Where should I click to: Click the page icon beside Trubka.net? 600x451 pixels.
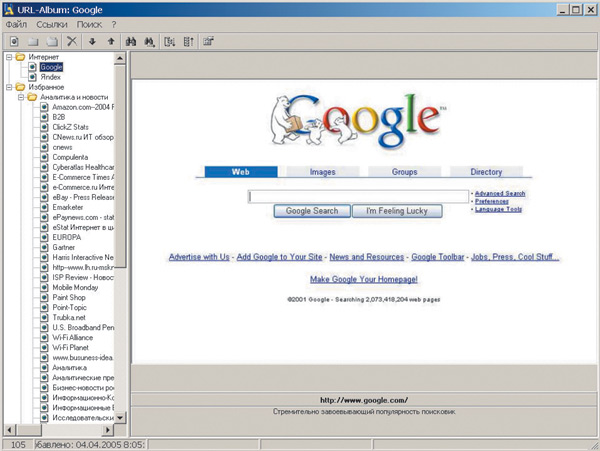(x=45, y=317)
